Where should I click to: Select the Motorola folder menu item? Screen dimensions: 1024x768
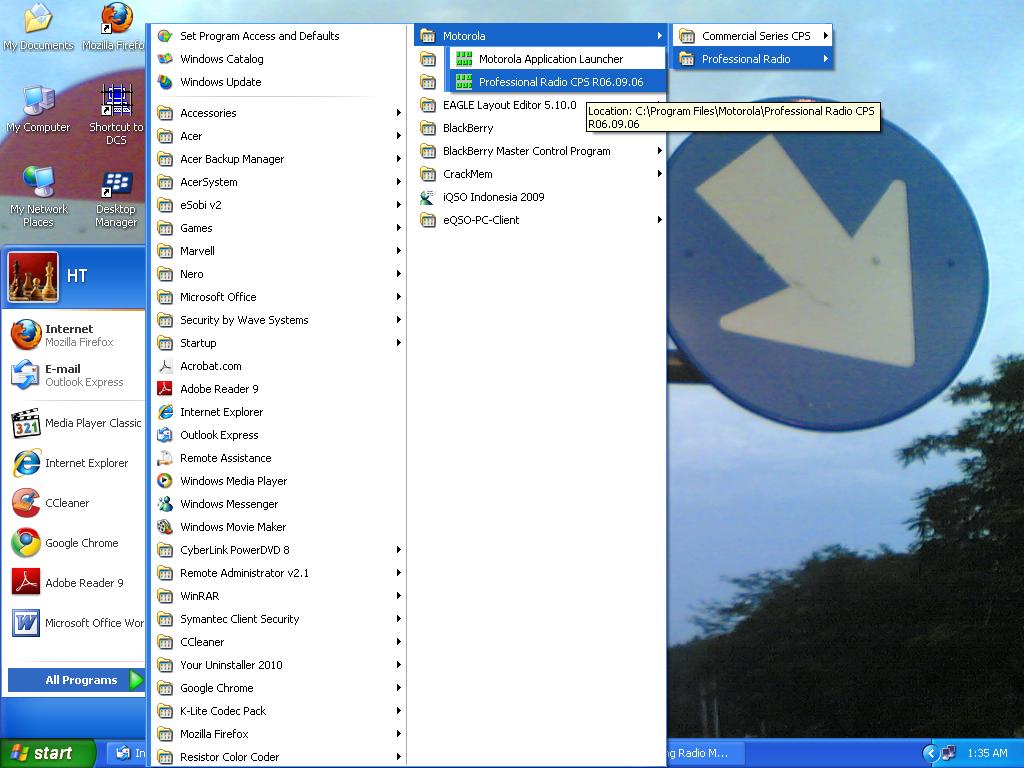click(x=540, y=36)
